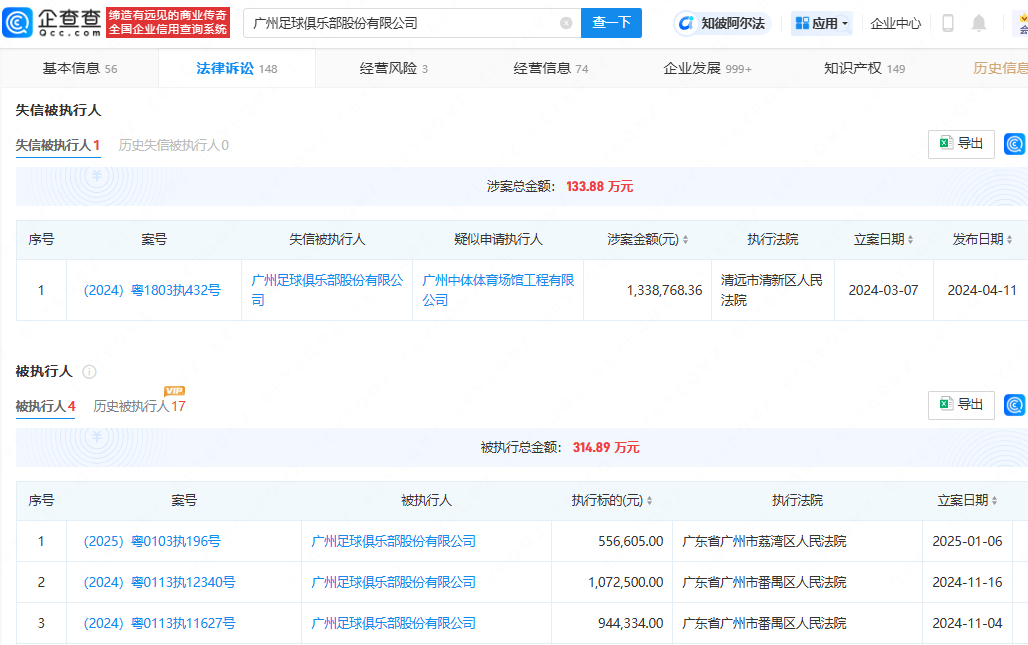Open the 知彼阿尔法 assistant icon
This screenshot has width=1028, height=645.
[x=686, y=24]
